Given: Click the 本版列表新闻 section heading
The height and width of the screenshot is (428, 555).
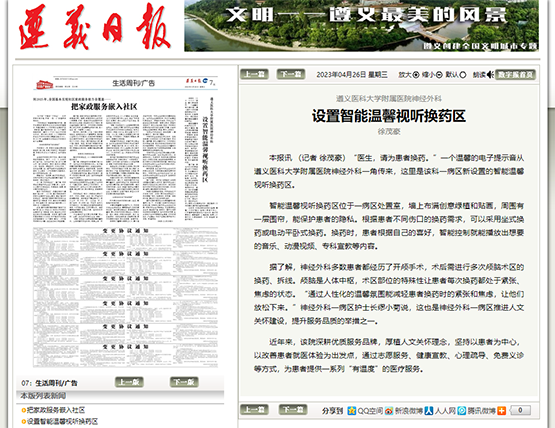Looking at the screenshot, I should pyautogui.click(x=43, y=396).
